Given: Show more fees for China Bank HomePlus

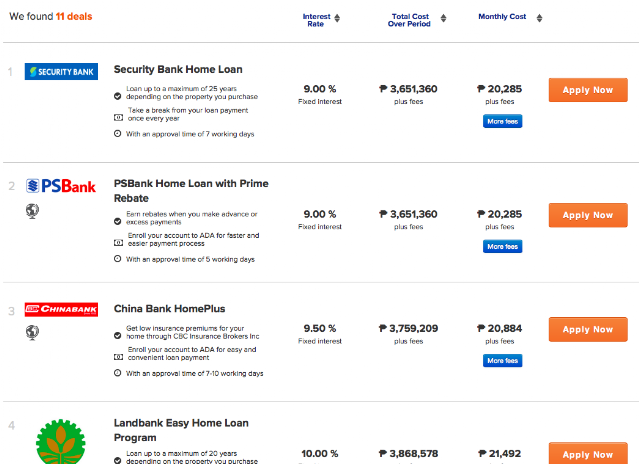Looking at the screenshot, I should (x=502, y=361).
